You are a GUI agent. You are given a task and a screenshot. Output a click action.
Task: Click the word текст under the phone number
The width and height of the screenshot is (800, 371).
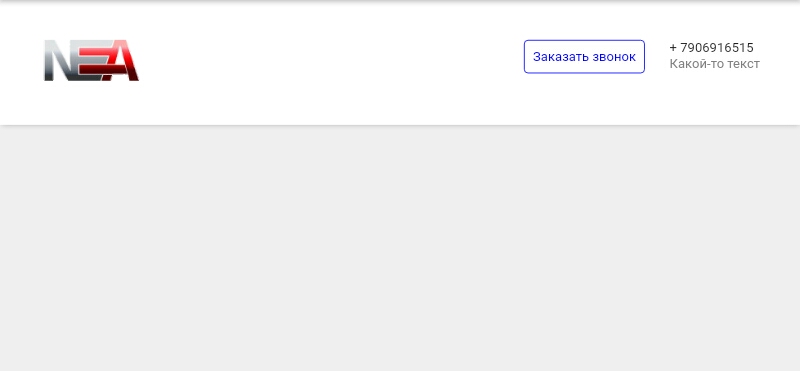tap(742, 64)
